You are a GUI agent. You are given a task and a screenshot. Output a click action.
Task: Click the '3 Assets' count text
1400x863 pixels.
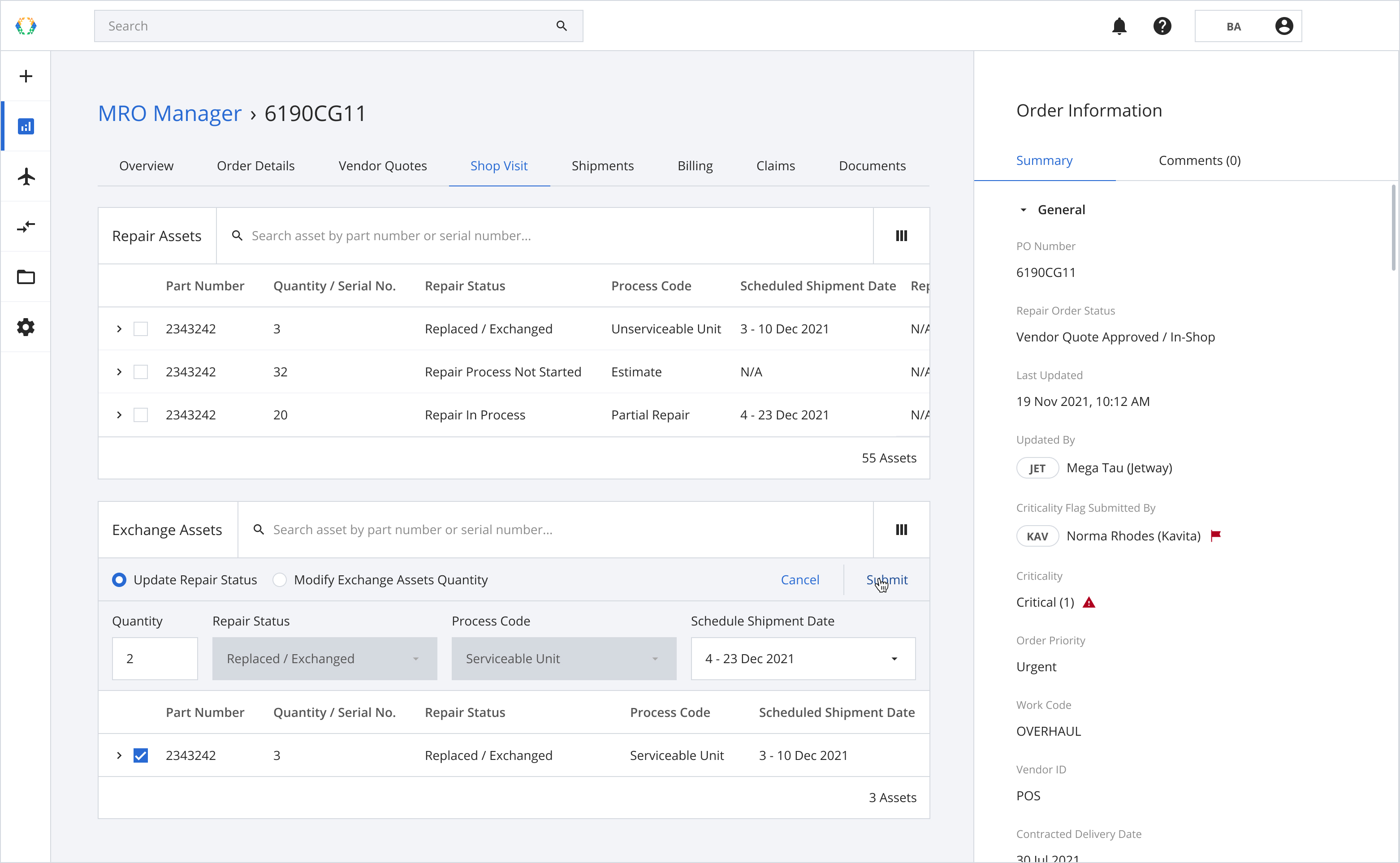893,798
